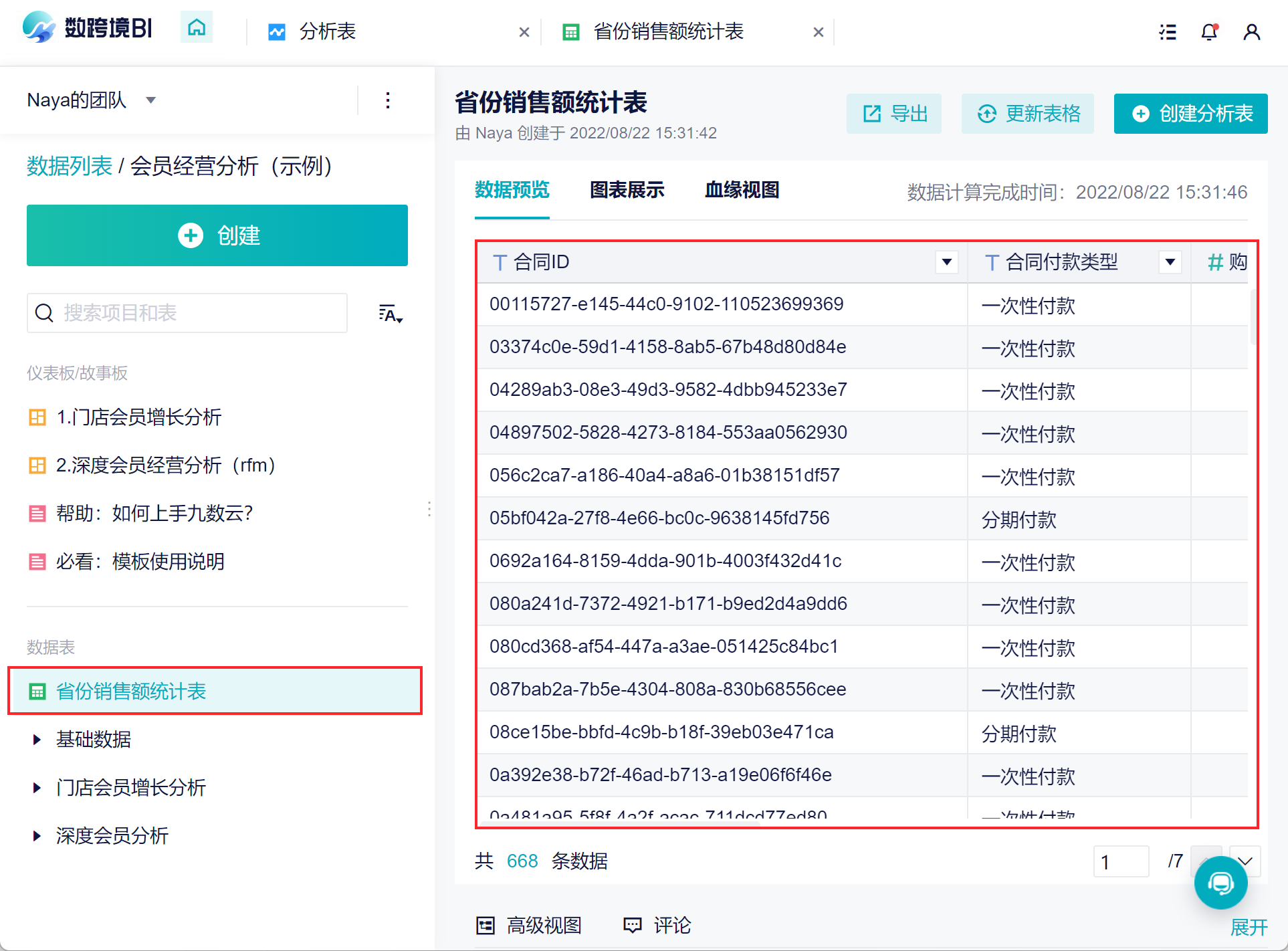Open the 合同付款类型 column dropdown arrow

(1170, 262)
